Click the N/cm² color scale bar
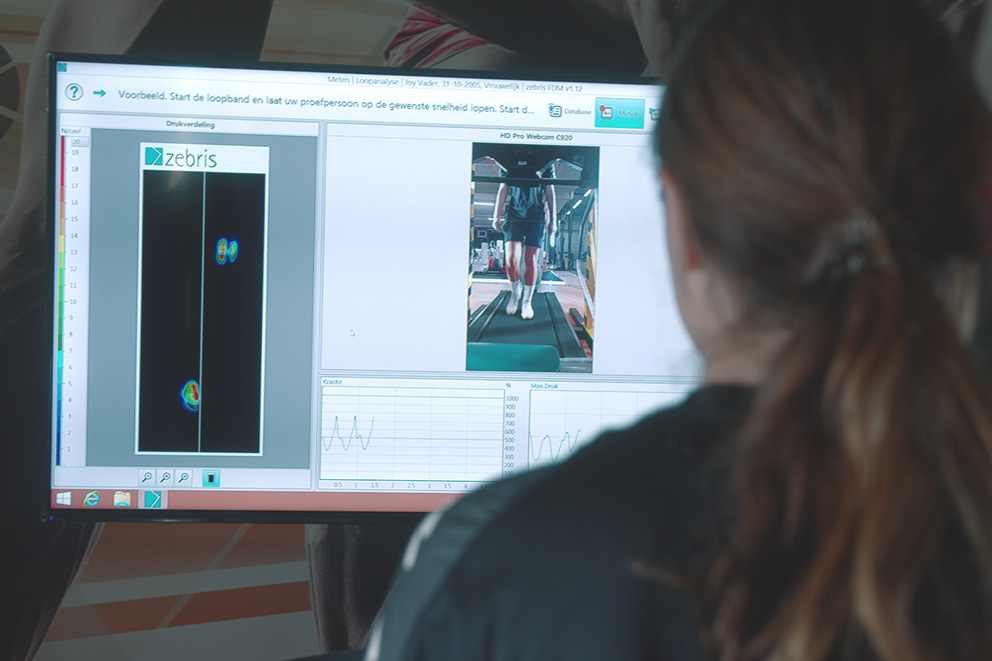992x661 pixels. point(62,300)
